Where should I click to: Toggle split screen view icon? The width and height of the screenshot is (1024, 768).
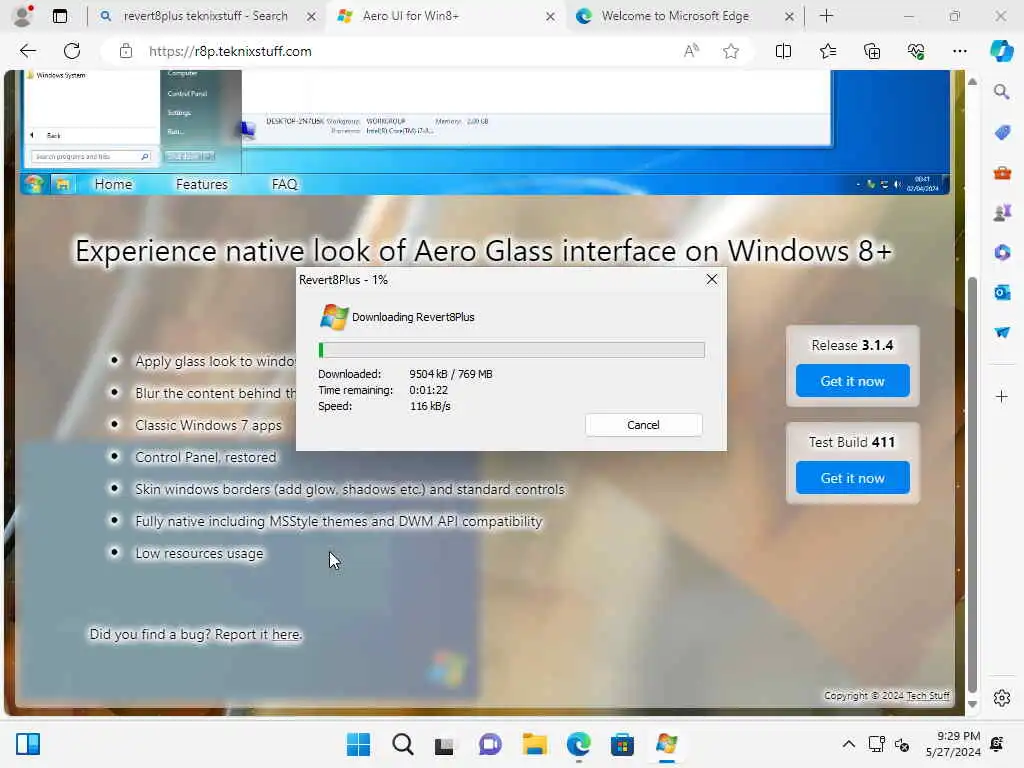coord(783,51)
